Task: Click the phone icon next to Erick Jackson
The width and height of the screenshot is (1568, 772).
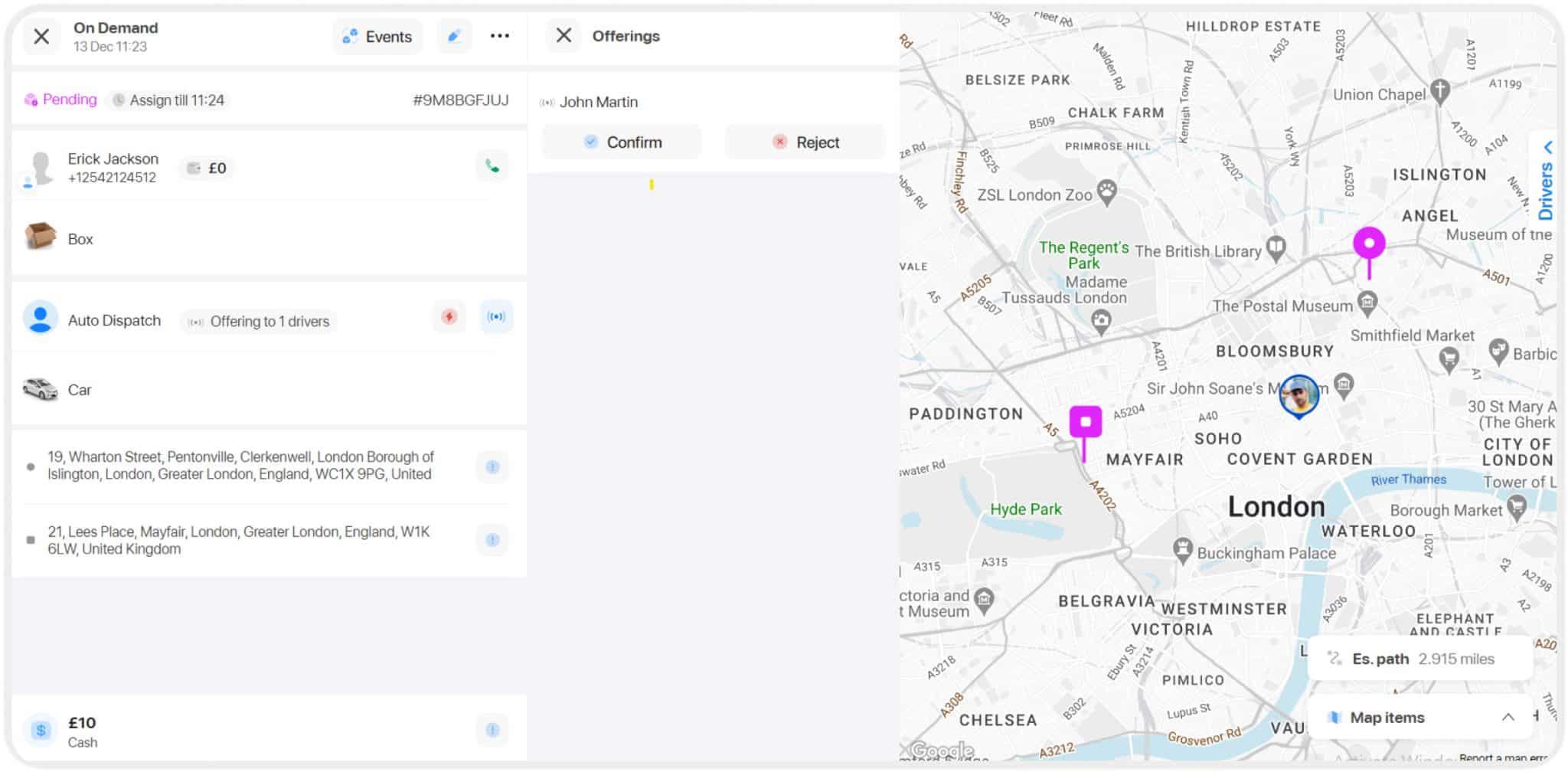Action: [x=492, y=165]
